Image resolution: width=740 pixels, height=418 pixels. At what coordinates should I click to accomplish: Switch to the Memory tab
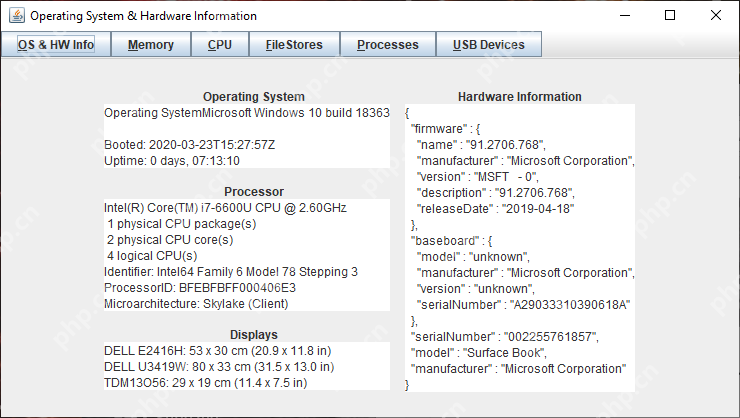coord(151,44)
